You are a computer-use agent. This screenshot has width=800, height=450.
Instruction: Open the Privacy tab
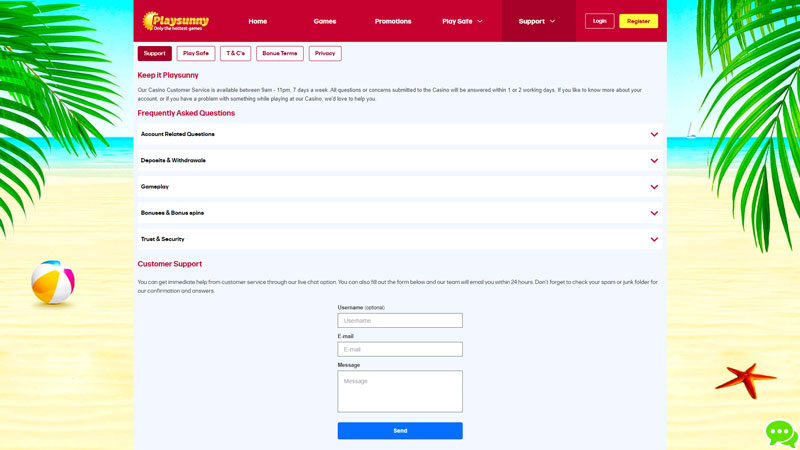point(325,53)
